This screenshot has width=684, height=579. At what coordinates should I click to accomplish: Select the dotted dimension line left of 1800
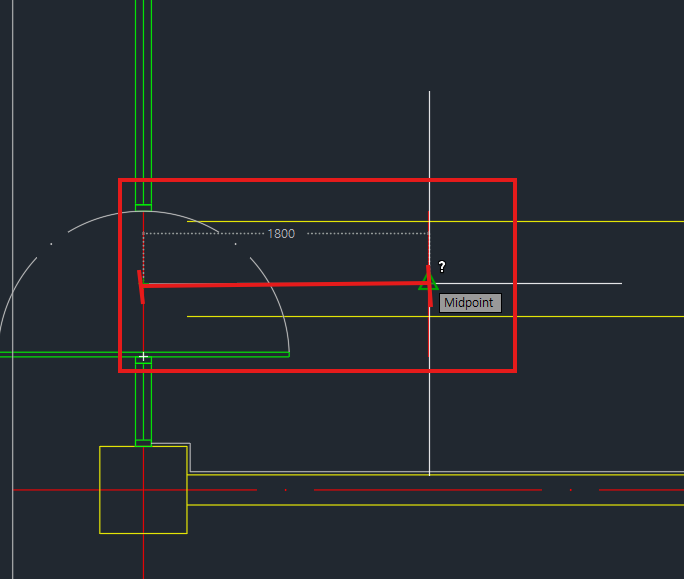point(204,234)
